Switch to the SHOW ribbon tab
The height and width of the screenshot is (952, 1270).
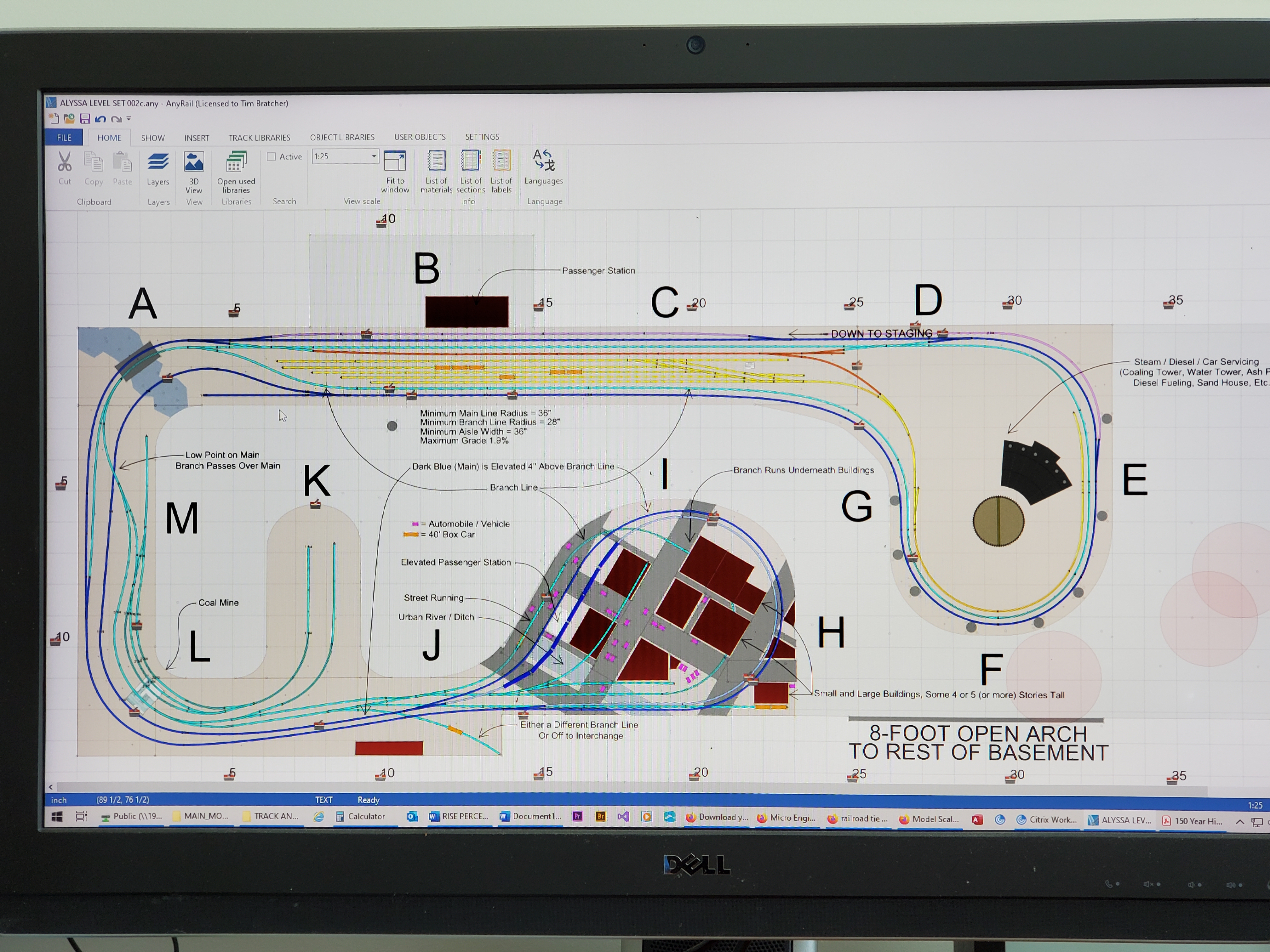153,138
